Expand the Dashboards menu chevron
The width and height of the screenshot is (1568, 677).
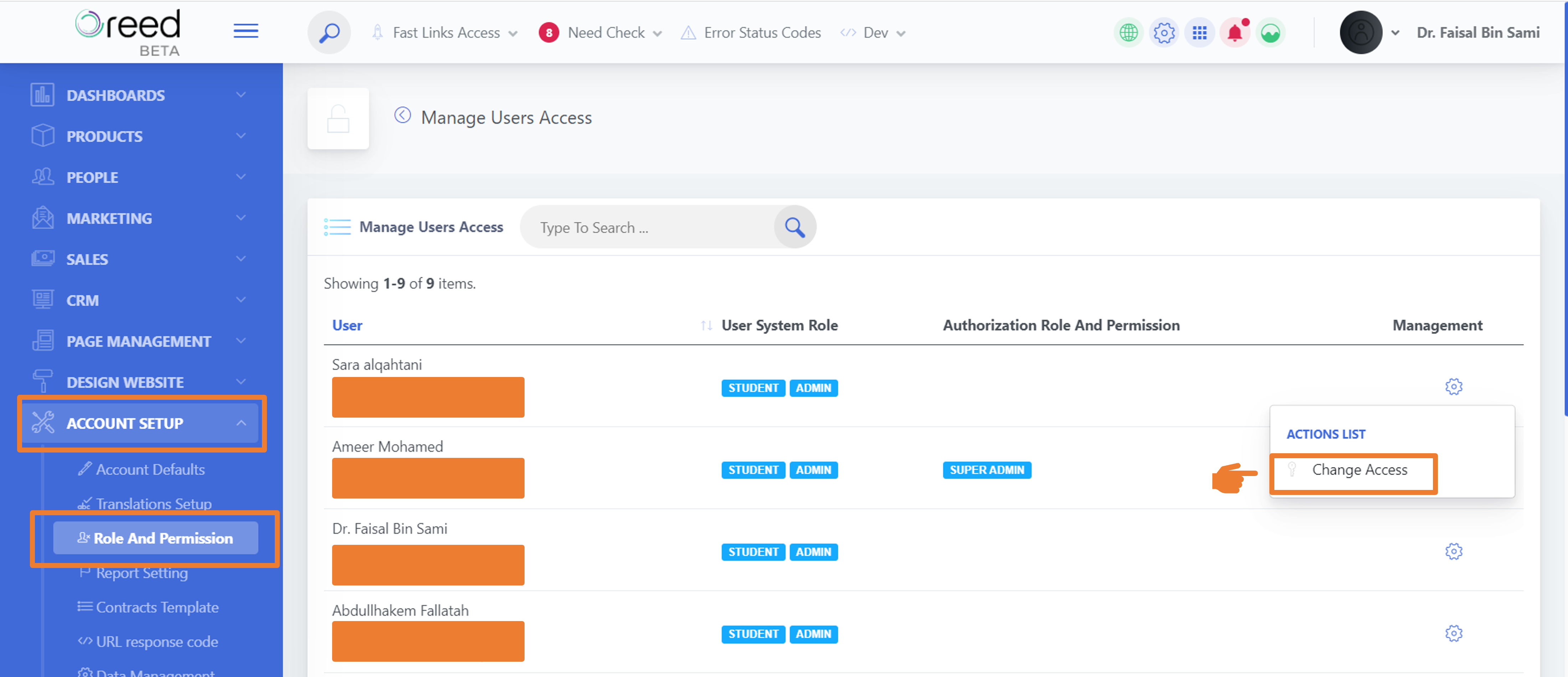click(x=241, y=95)
